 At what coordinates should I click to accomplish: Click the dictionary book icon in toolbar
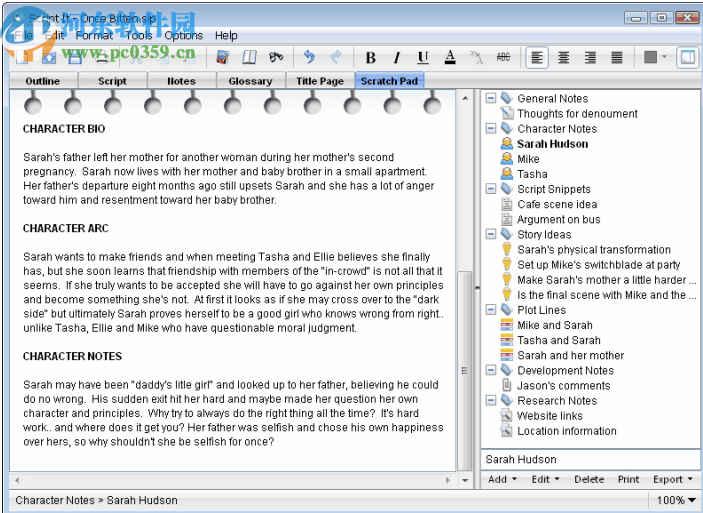[x=222, y=57]
